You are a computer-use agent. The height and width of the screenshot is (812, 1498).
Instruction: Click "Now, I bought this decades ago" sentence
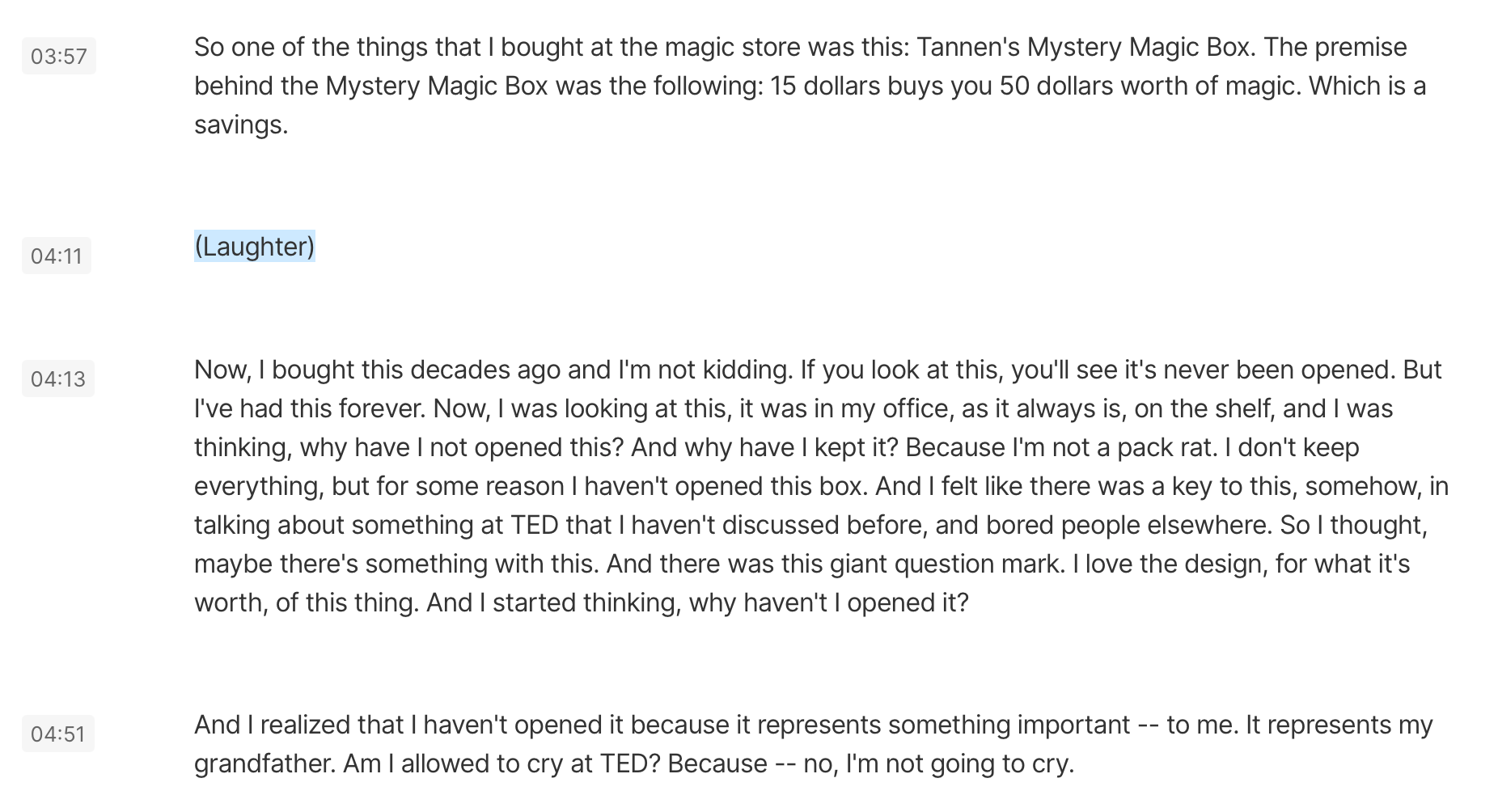click(493, 370)
